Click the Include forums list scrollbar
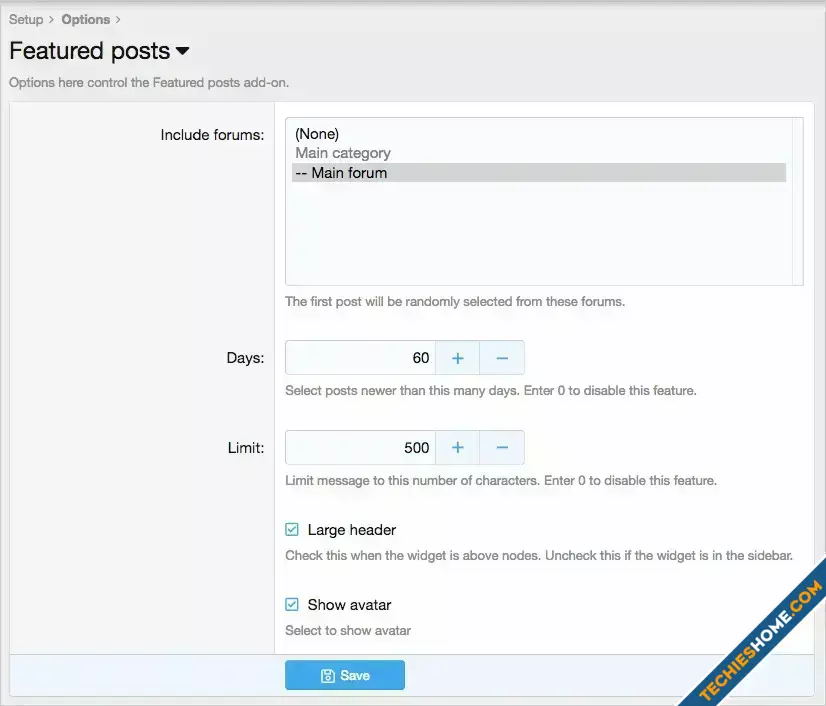The width and height of the screenshot is (826, 706). (798, 201)
